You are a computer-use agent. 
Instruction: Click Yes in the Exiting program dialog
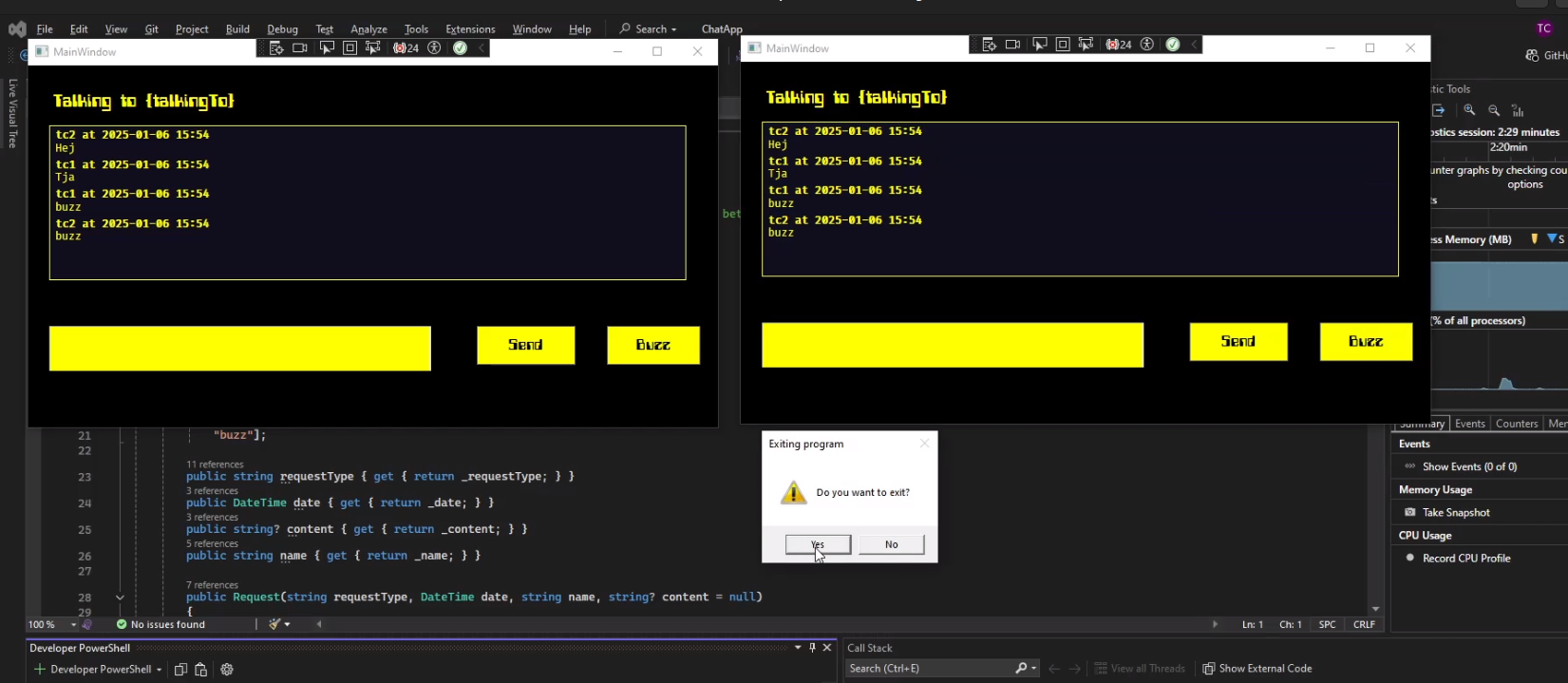pyautogui.click(x=818, y=544)
